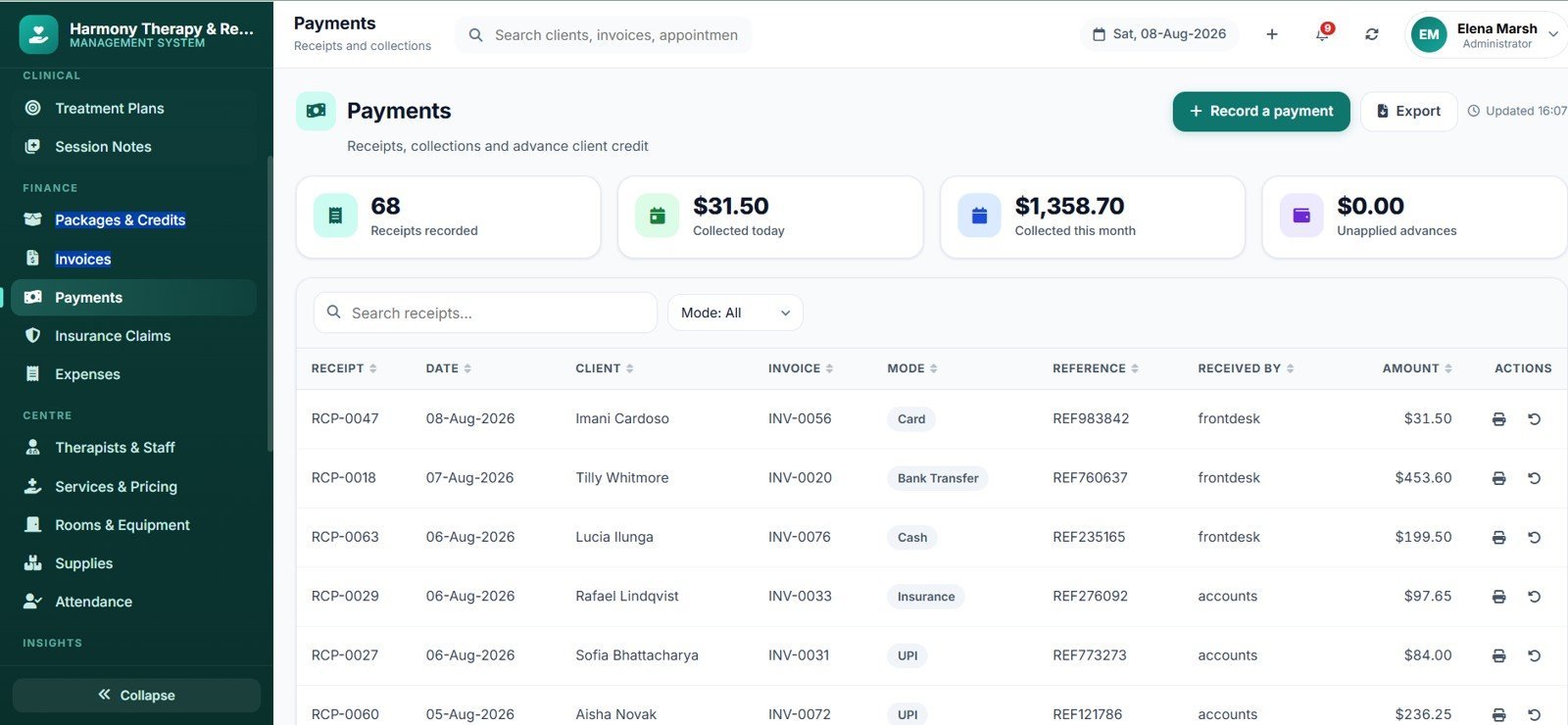Print receipt RCP-0029
The height and width of the screenshot is (725, 1568).
pos(1498,597)
